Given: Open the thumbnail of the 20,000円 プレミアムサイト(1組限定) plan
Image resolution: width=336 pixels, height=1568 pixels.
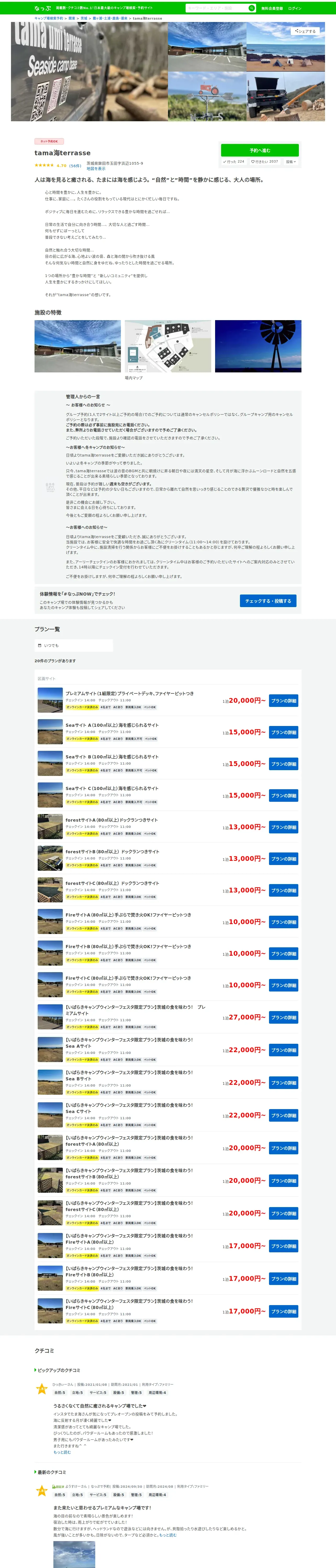Looking at the screenshot, I should pyautogui.click(x=50, y=700).
